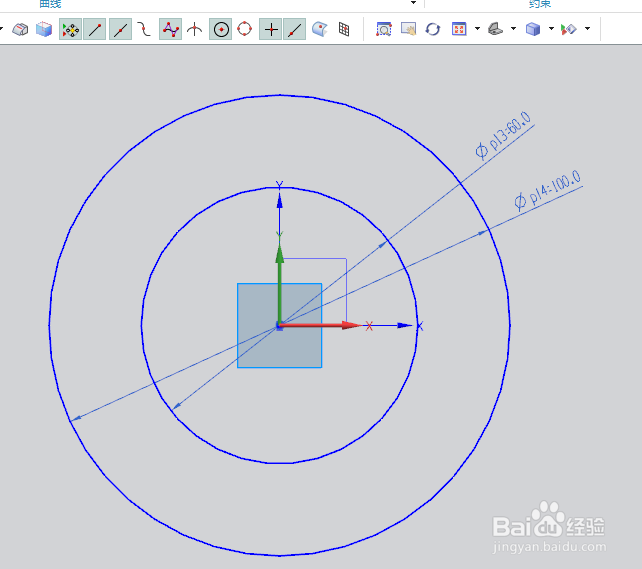Viewport: 642px width, 569px height.
Task: Click the Point on Bounded Grid icon
Action: tap(344, 29)
